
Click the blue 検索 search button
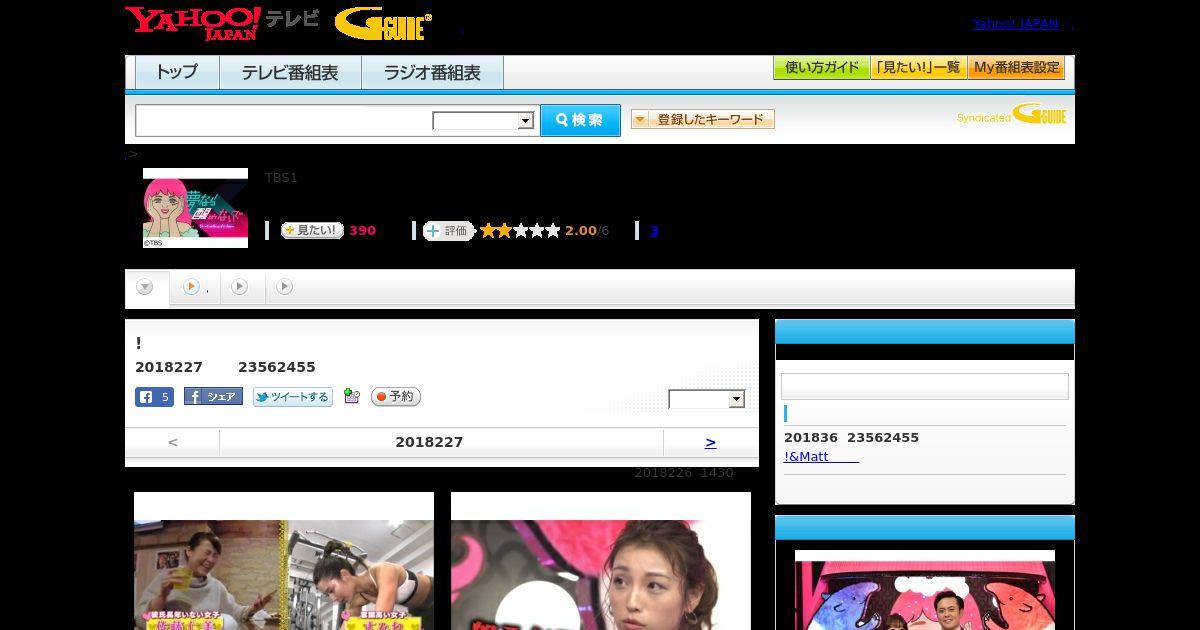tap(580, 120)
